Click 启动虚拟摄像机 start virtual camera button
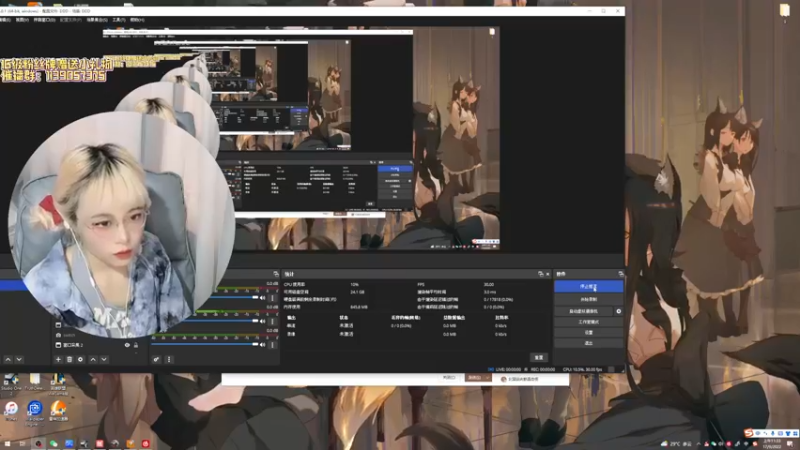 click(x=584, y=311)
